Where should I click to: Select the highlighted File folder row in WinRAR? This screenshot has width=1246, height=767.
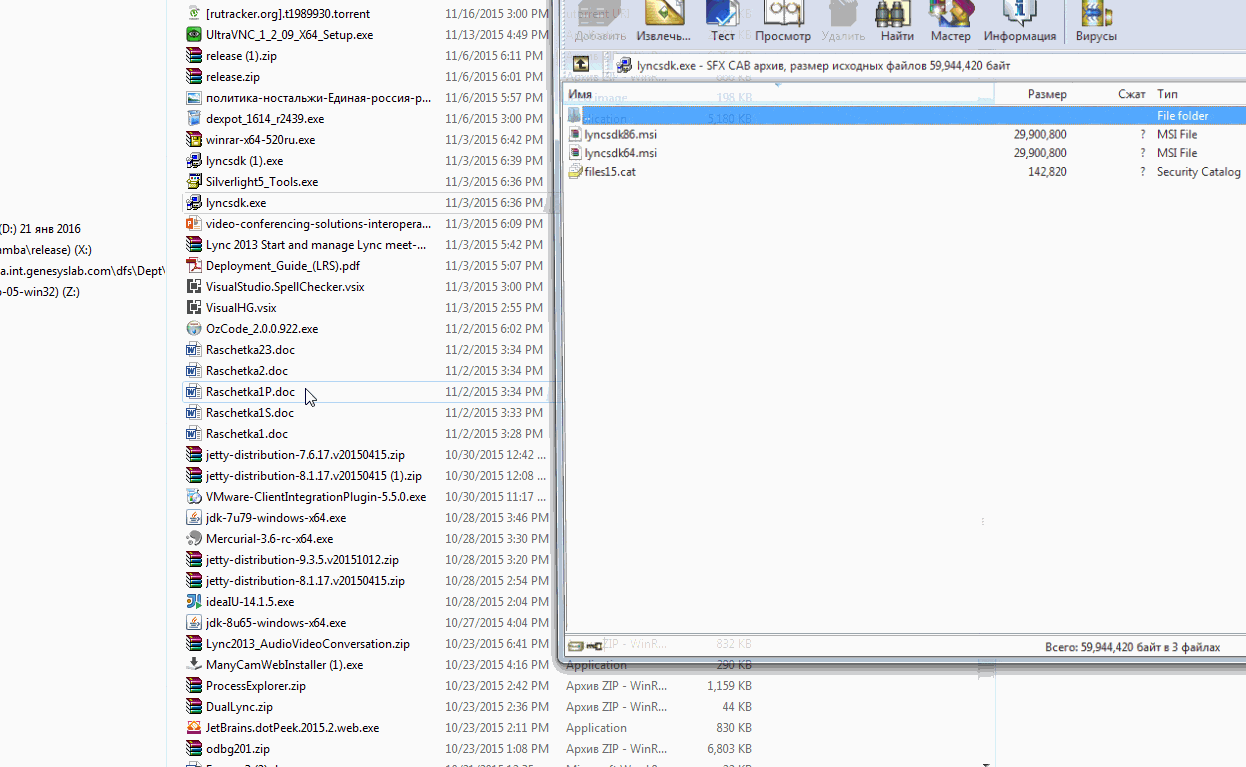coord(905,116)
